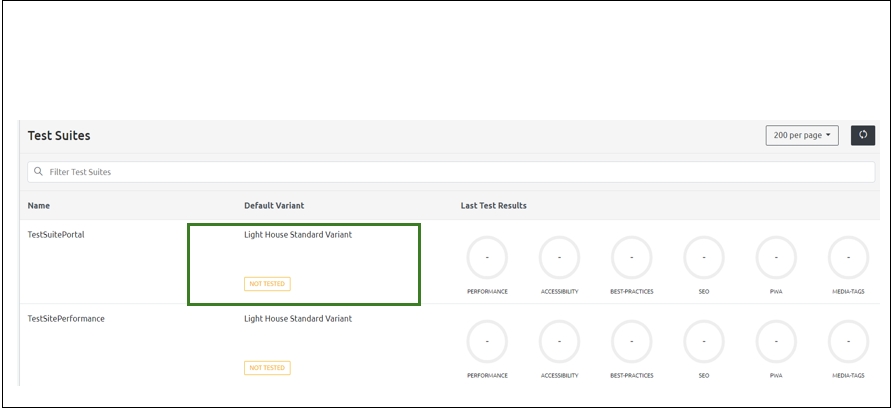Click TestSuitePortal's Performance score circle
Screen dimensions: 895x409
(x=487, y=257)
